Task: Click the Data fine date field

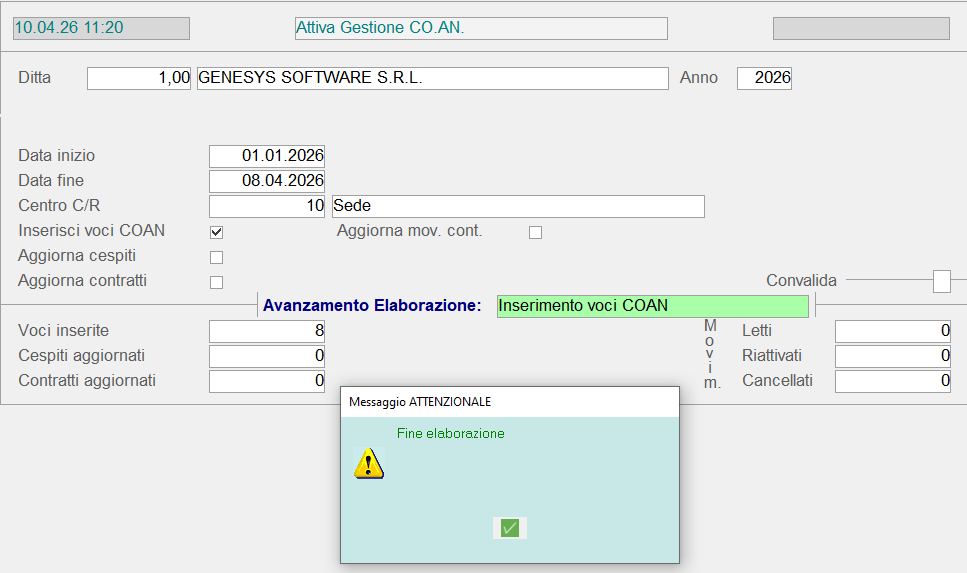Action: [x=267, y=181]
